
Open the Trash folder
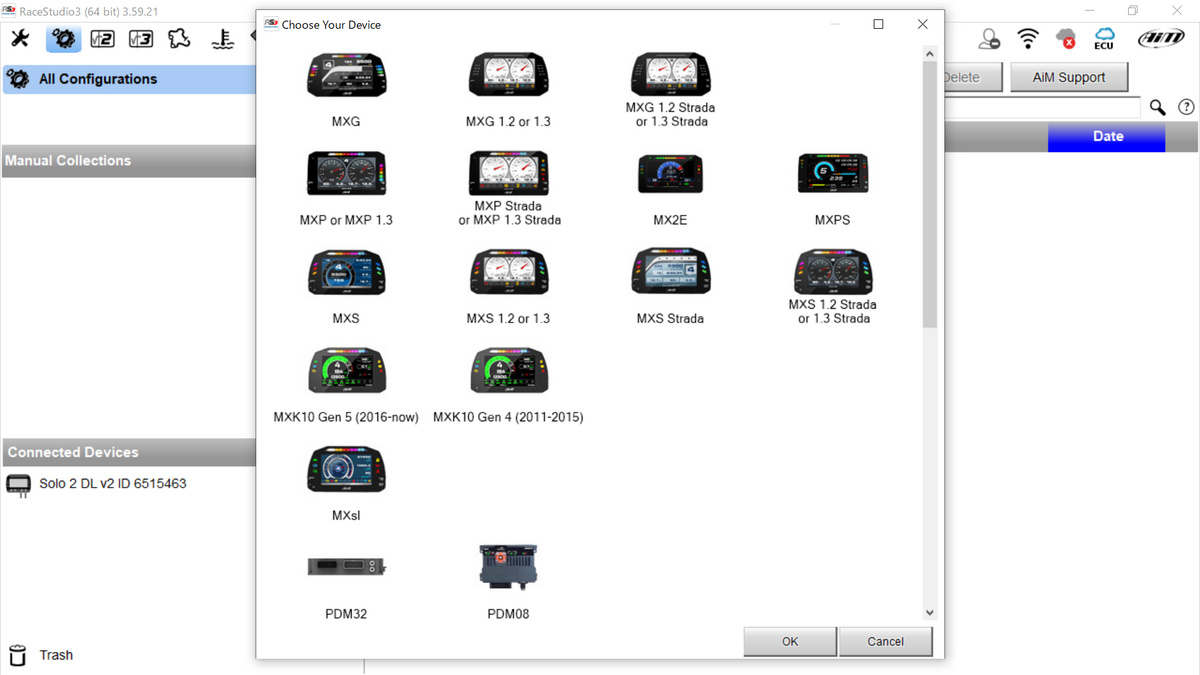[x=41, y=655]
